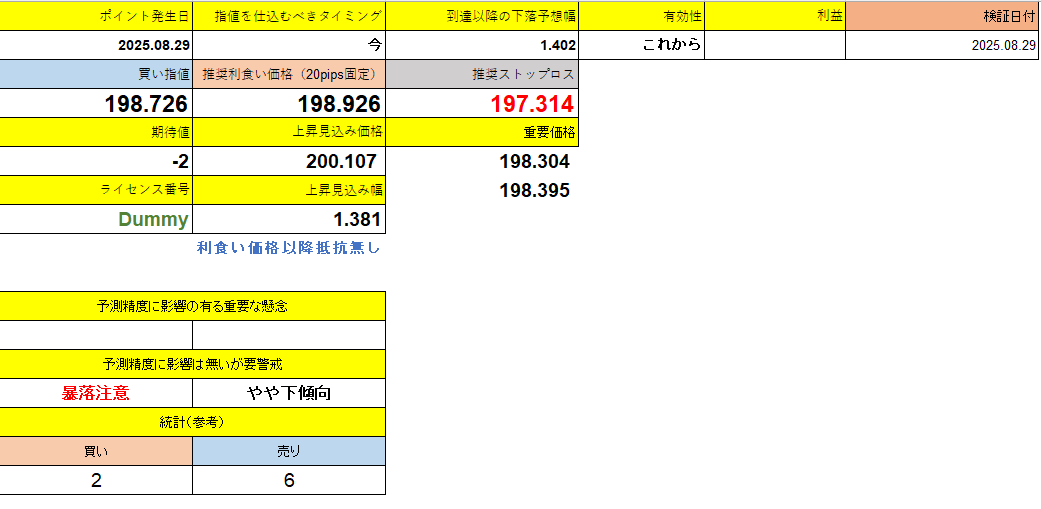
Task: Select the 指値を仕込むべきタイミング header cell
Action: [x=289, y=17]
